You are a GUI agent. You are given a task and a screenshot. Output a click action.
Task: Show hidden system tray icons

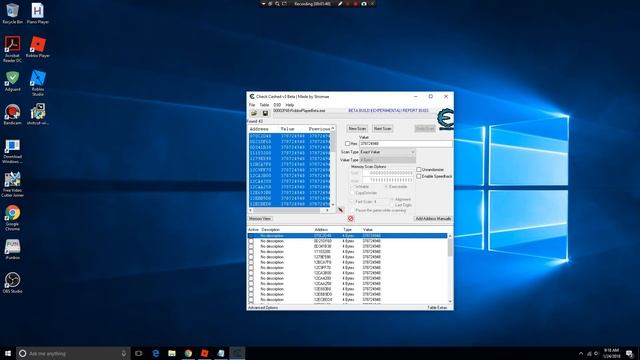coord(581,353)
